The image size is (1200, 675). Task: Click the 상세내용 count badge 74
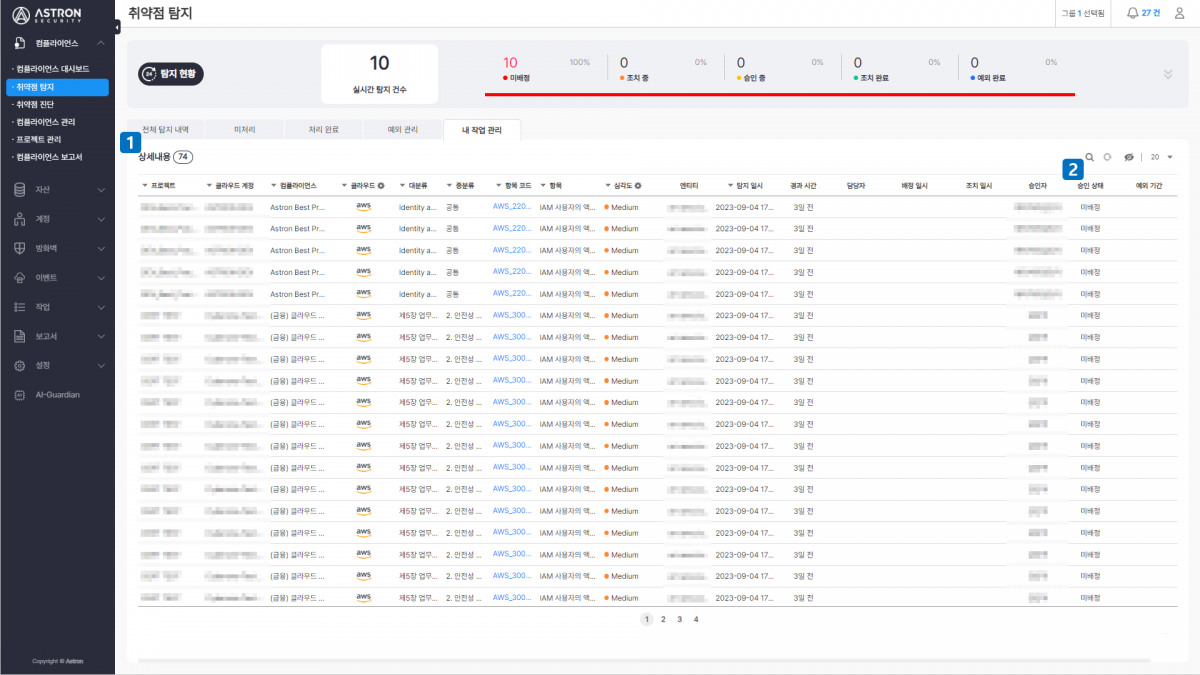pyautogui.click(x=184, y=157)
